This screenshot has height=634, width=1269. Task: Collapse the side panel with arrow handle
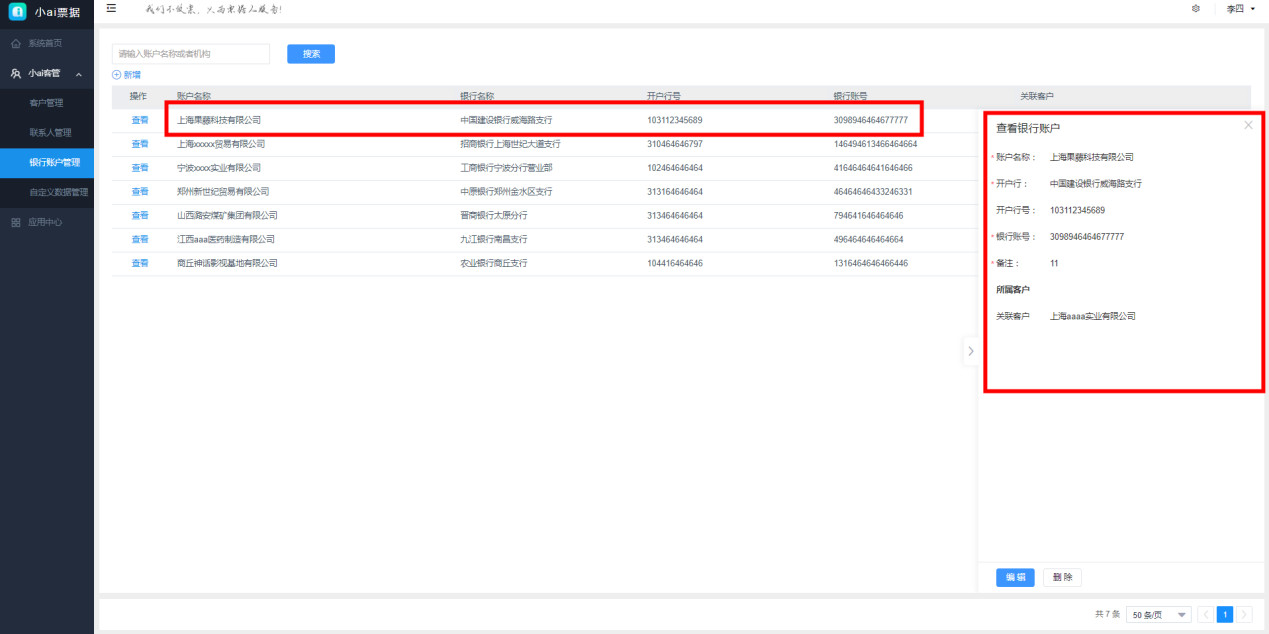(970, 351)
